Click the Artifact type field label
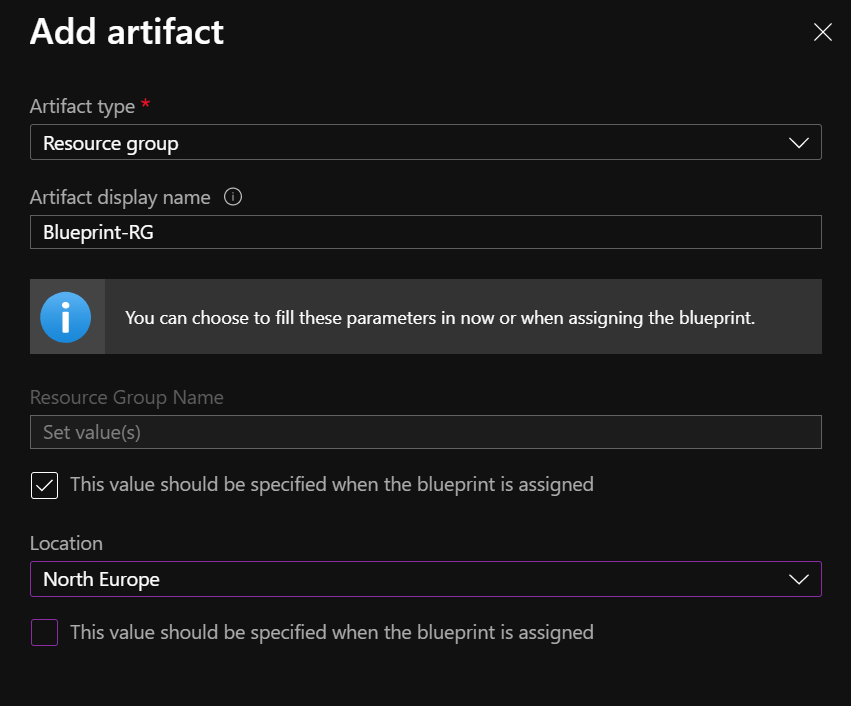The height and width of the screenshot is (706, 851). click(x=82, y=105)
